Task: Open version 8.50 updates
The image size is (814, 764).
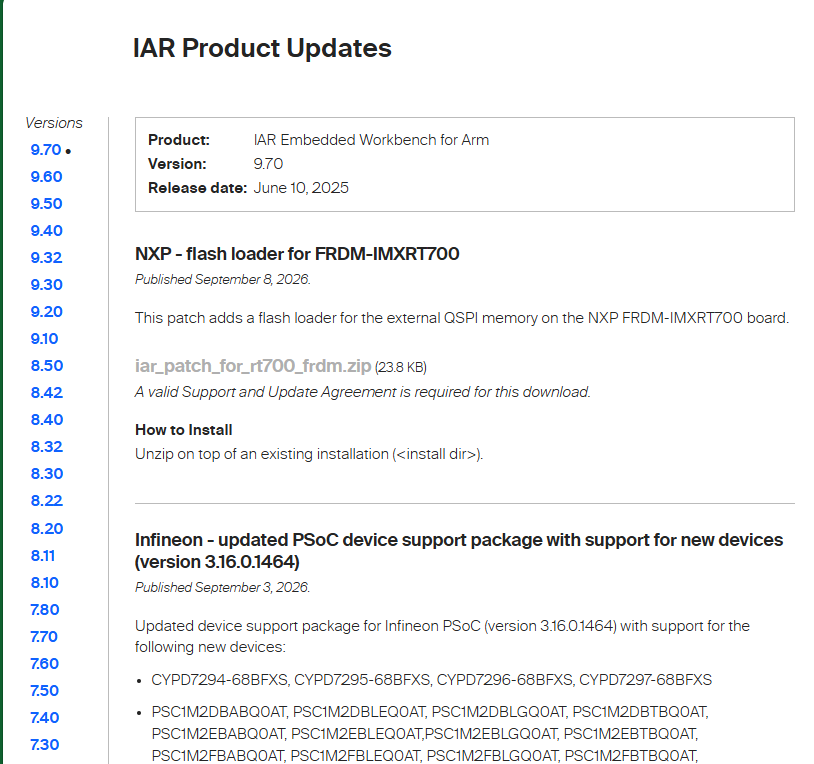Action: [47, 366]
